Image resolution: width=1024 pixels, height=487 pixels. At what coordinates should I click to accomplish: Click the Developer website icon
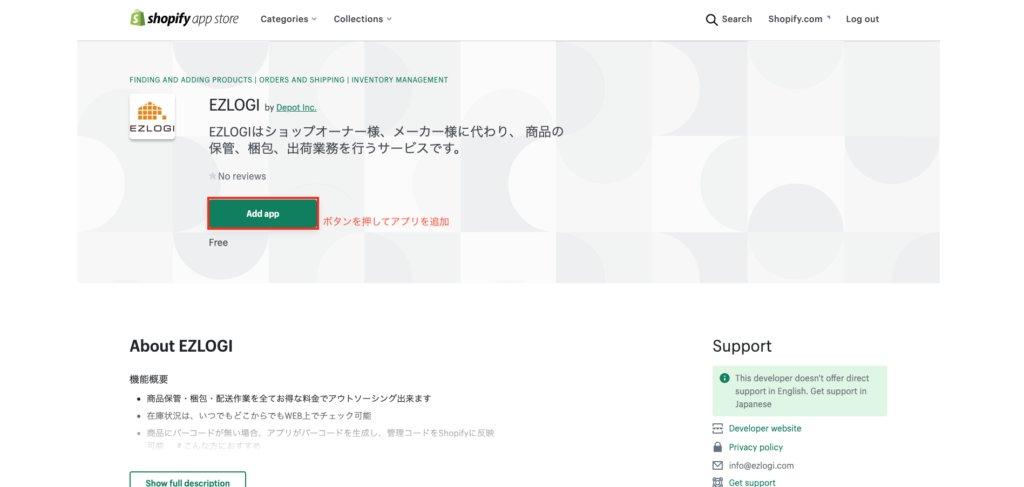click(717, 428)
